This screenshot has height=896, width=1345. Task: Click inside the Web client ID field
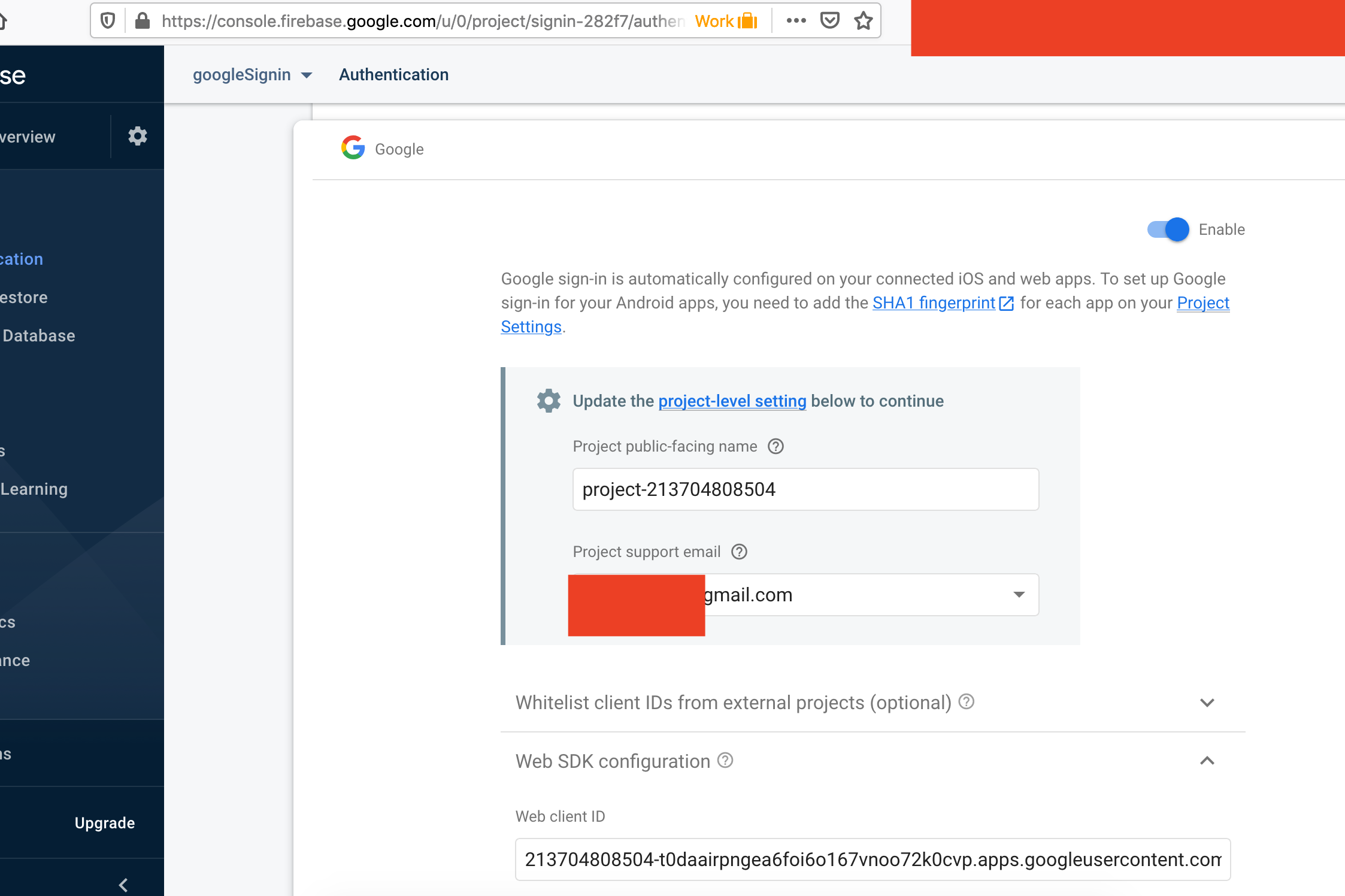[868, 859]
